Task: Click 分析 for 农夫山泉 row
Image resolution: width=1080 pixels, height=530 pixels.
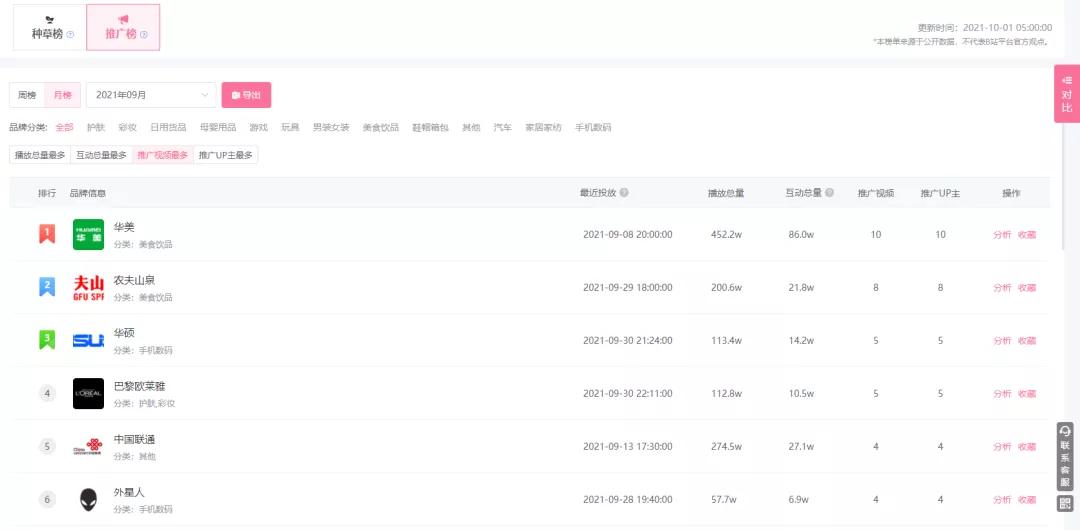Action: pyautogui.click(x=1002, y=288)
